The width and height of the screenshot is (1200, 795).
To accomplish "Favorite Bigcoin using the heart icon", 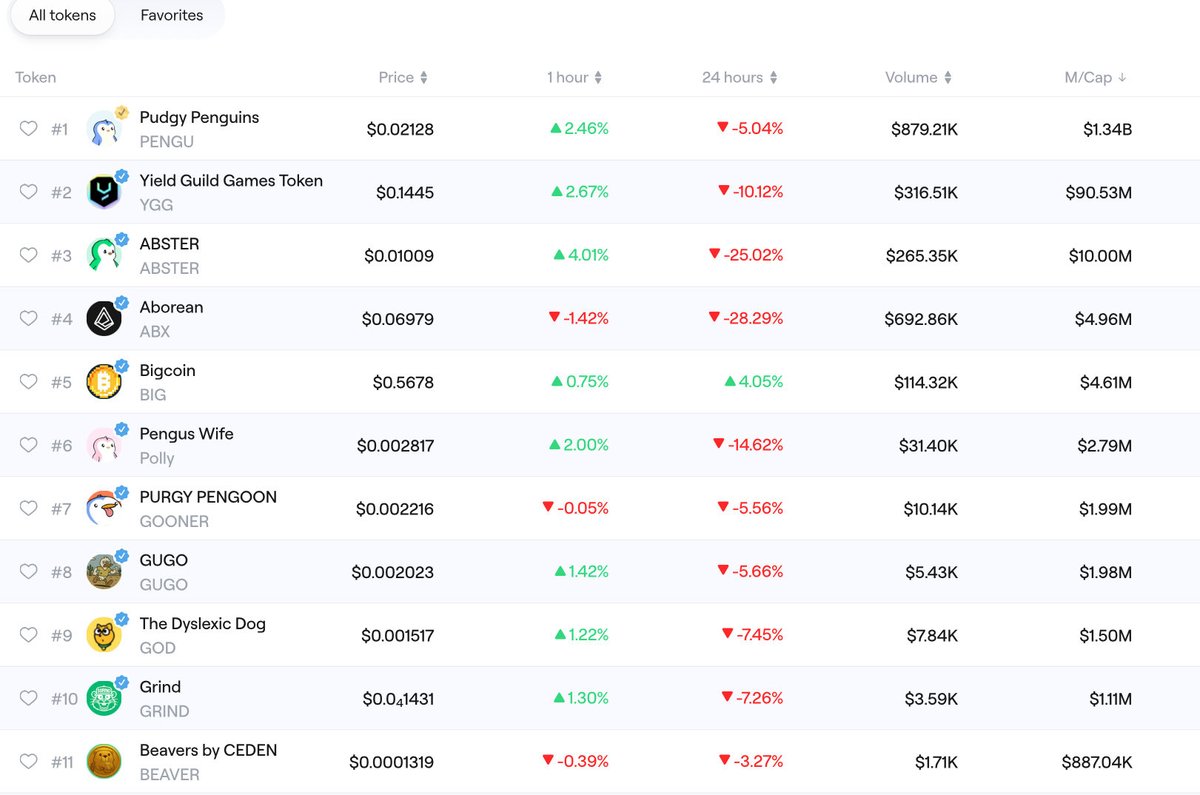I will coord(28,382).
